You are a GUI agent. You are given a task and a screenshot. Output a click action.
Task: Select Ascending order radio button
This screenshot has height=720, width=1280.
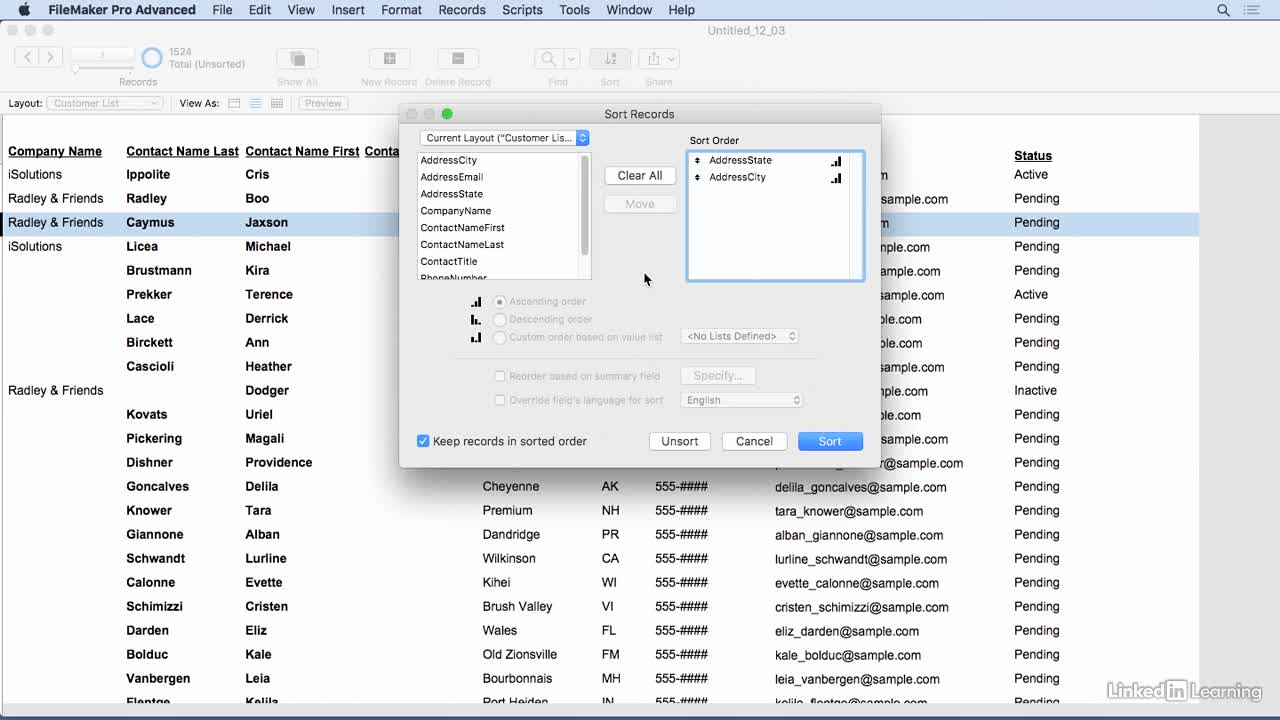500,301
